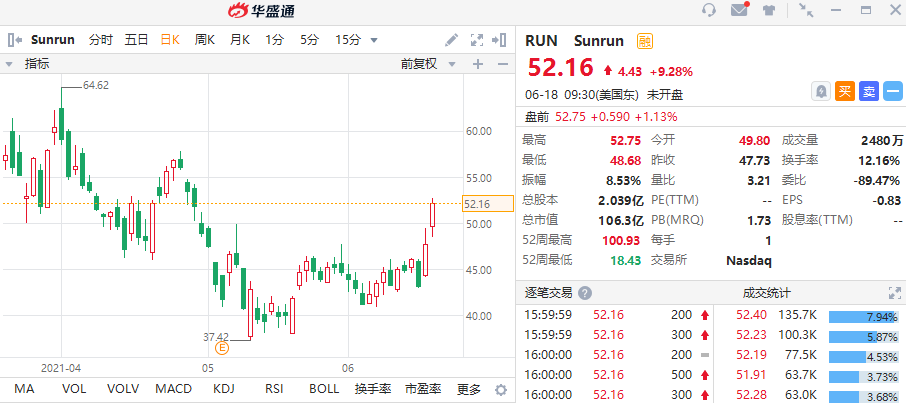906x403 pixels.
Task: Open help for 逐笔交易
Action: pyautogui.click(x=585, y=293)
